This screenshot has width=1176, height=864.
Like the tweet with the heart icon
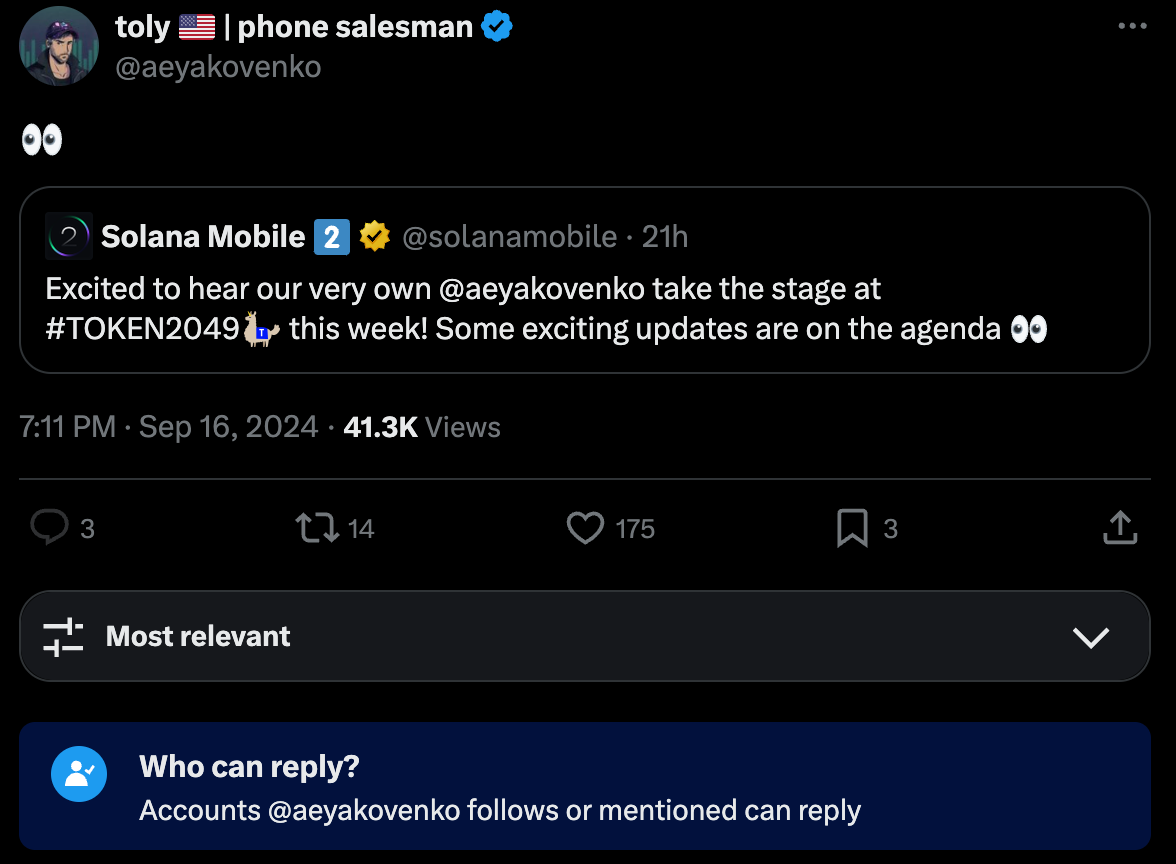tap(585, 527)
